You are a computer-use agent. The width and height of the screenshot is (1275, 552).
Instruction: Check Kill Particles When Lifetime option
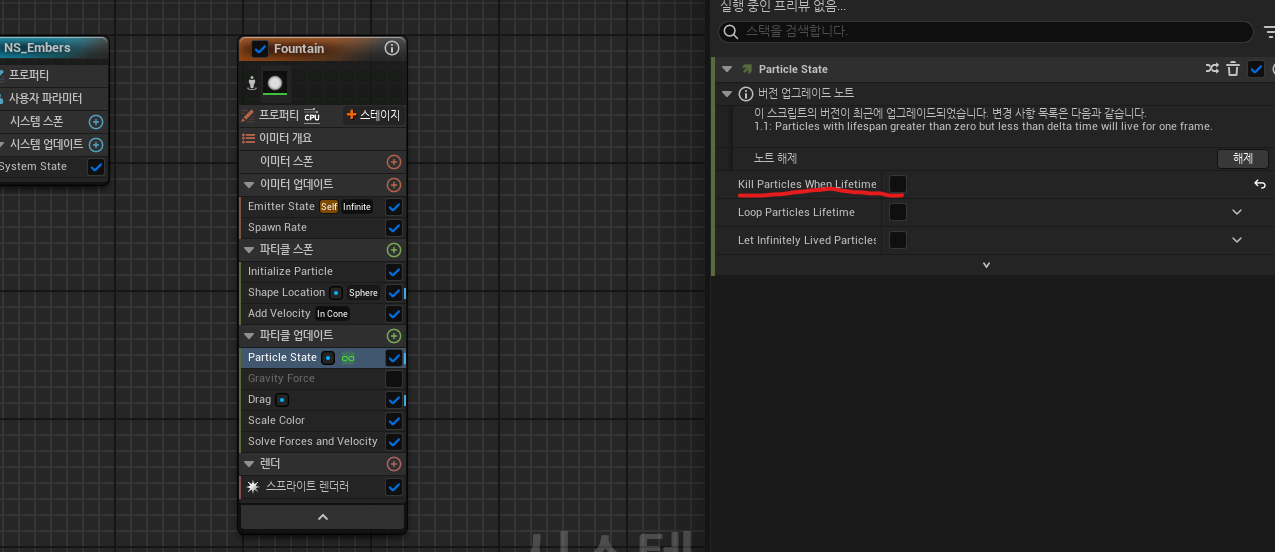898,184
